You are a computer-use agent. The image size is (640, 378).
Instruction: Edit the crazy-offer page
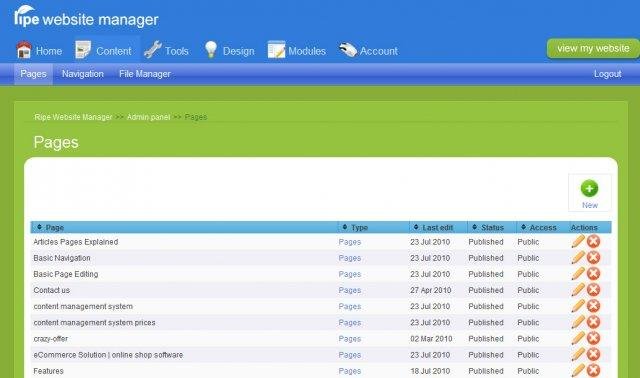click(578, 338)
